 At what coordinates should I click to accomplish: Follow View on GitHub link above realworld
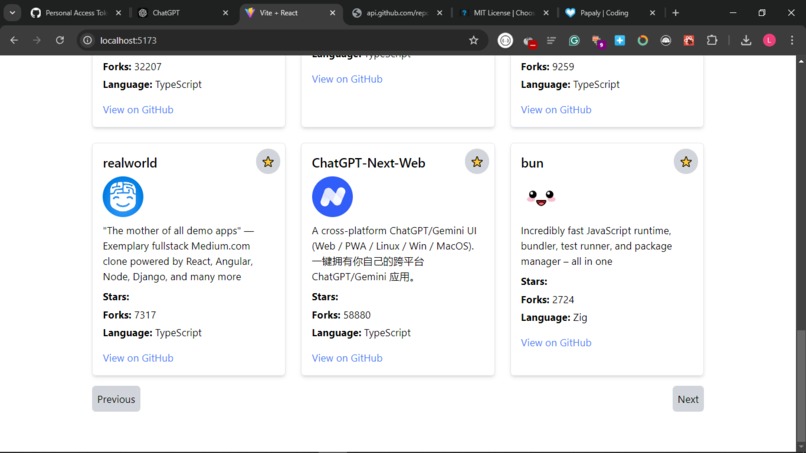[x=138, y=110]
